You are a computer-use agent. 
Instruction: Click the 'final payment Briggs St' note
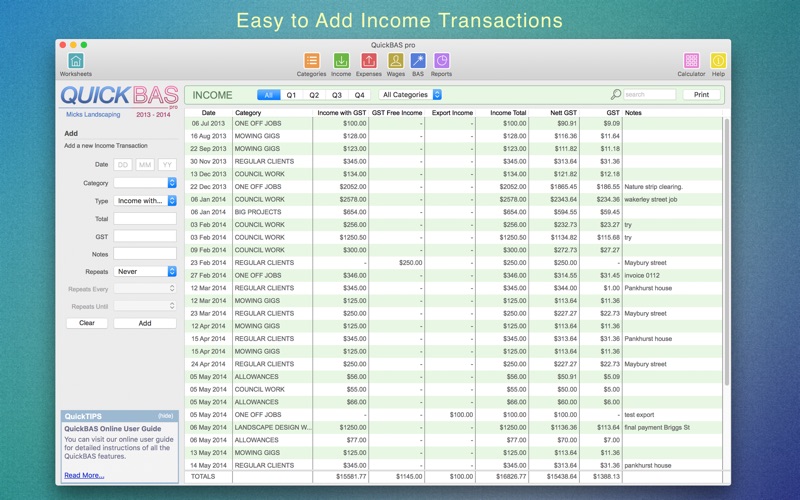[657, 428]
